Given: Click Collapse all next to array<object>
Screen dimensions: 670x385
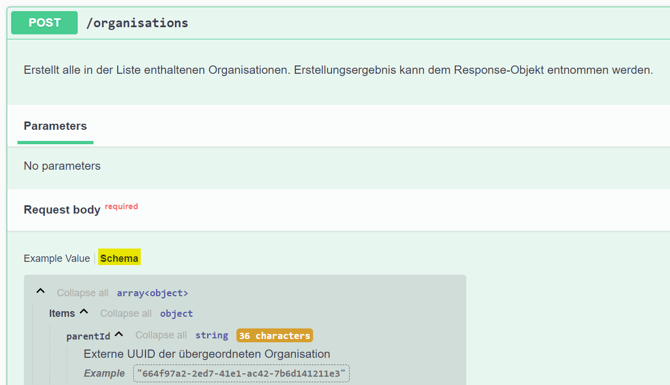Looking at the screenshot, I should (82, 293).
